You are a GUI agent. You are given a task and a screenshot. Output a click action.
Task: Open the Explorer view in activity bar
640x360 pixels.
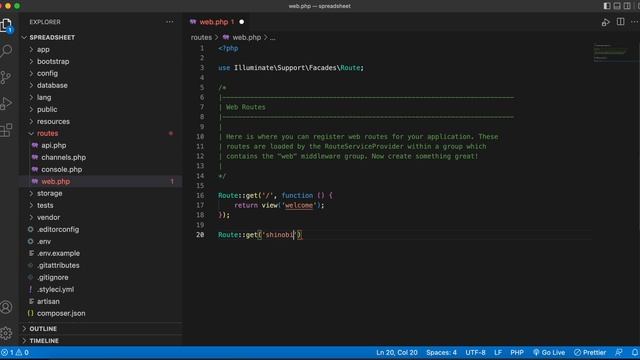pos(7,25)
